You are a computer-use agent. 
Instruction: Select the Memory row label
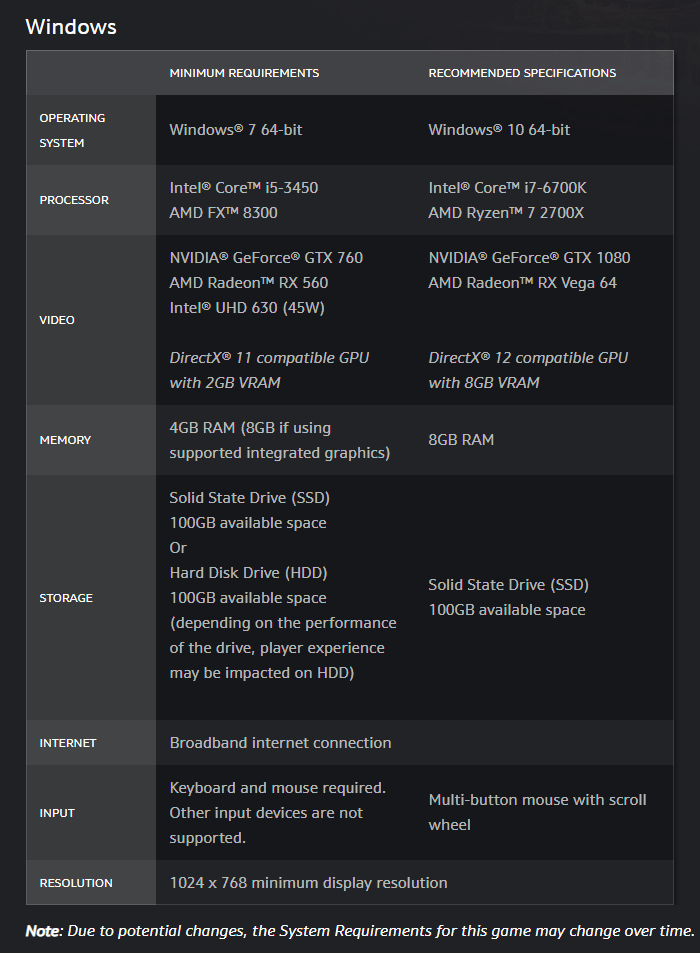(65, 440)
